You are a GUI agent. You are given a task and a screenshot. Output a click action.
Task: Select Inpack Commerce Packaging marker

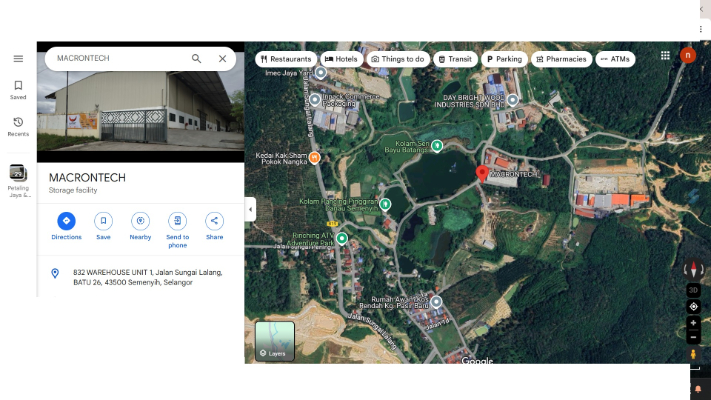coord(315,100)
